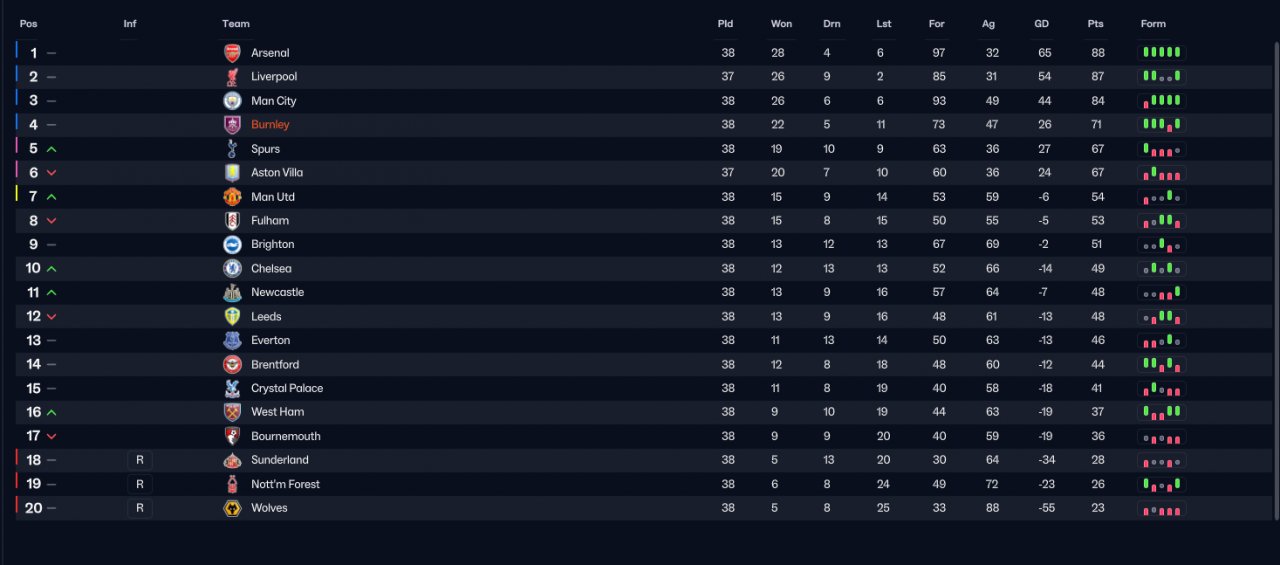
Task: Click the table's vertical scrollbar
Action: pyautogui.click(x=1275, y=280)
